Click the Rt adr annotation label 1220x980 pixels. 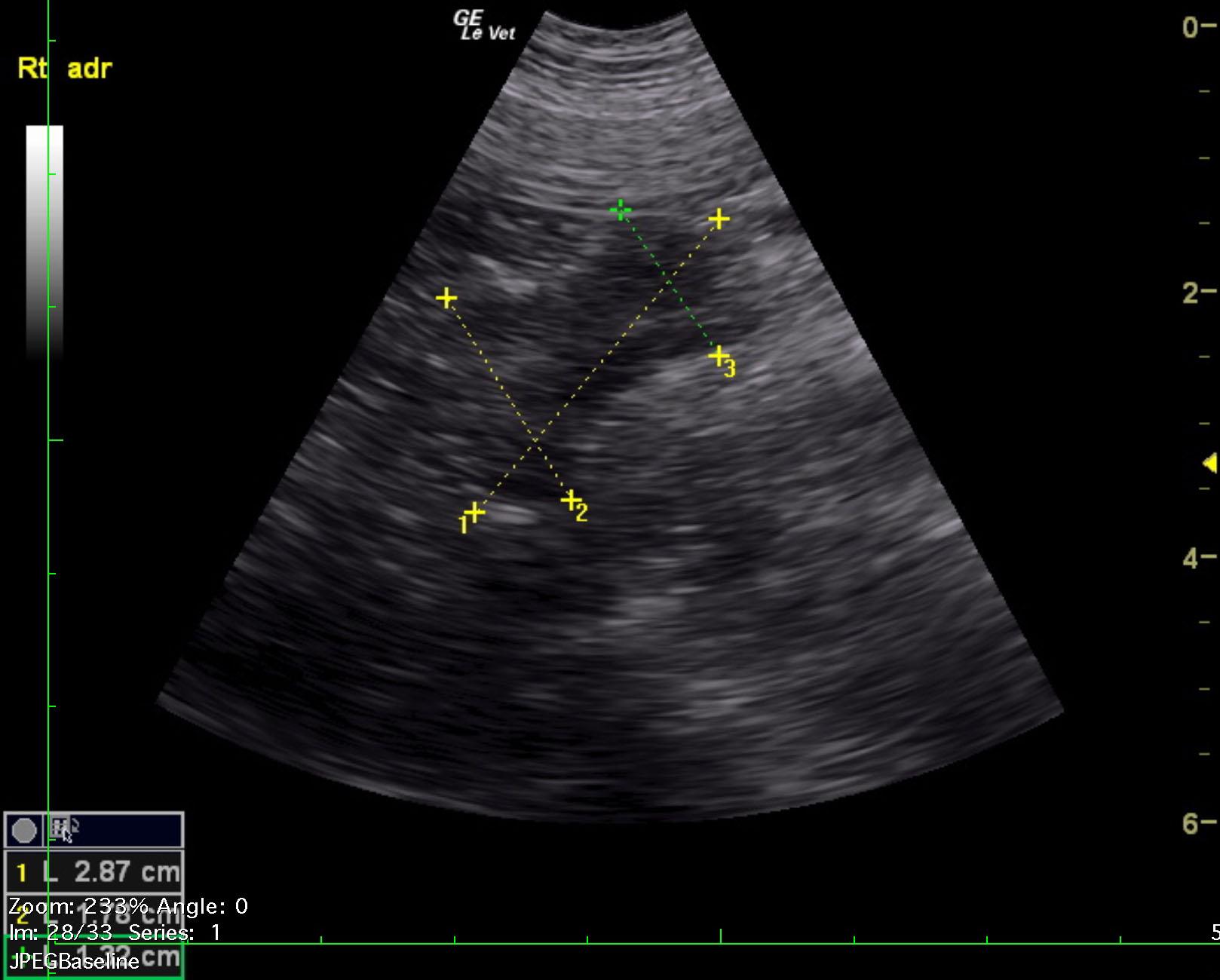[x=65, y=69]
